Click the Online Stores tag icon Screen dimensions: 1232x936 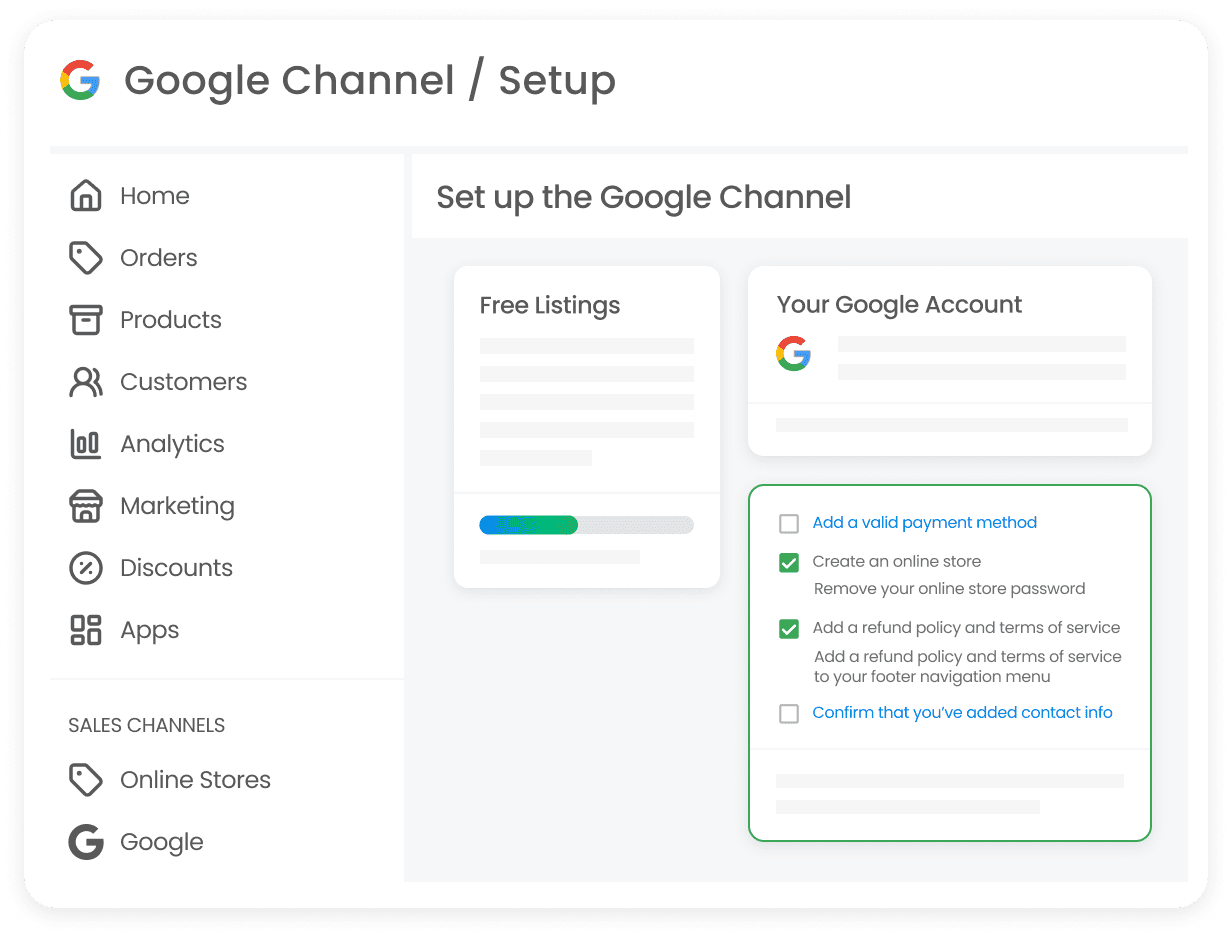click(x=86, y=779)
